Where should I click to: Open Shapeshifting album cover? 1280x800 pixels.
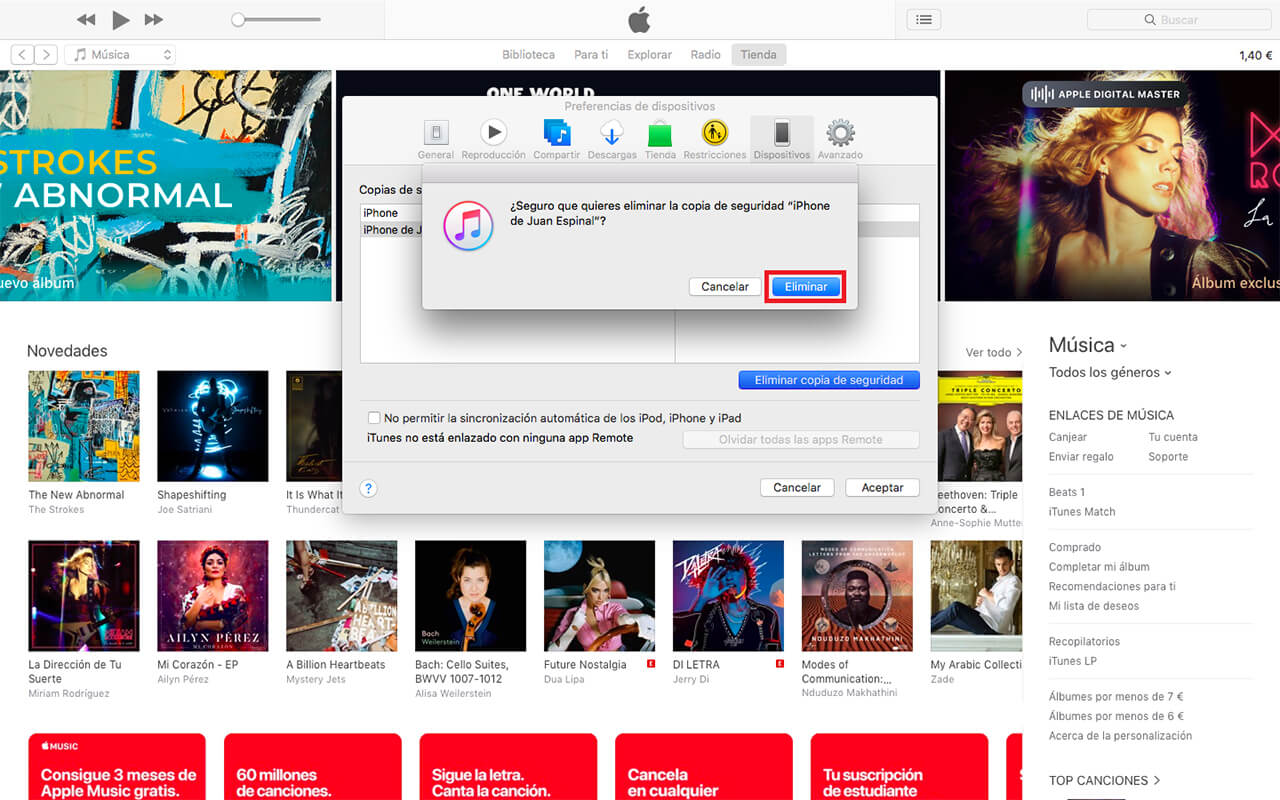coord(213,426)
